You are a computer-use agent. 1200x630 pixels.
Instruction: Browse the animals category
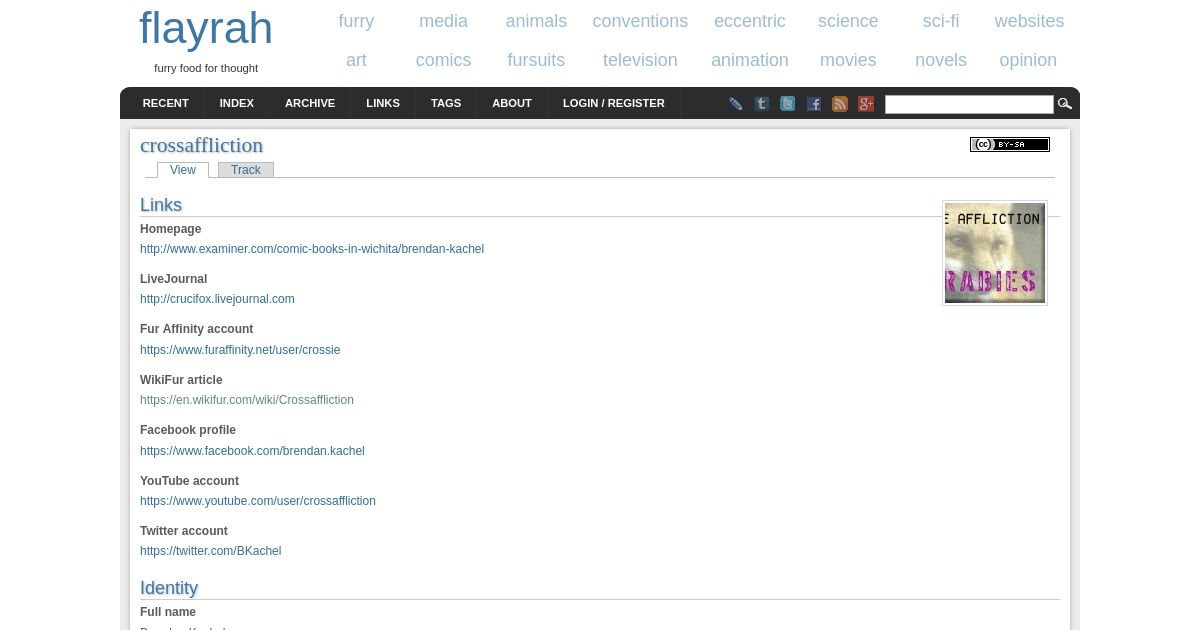click(x=536, y=21)
